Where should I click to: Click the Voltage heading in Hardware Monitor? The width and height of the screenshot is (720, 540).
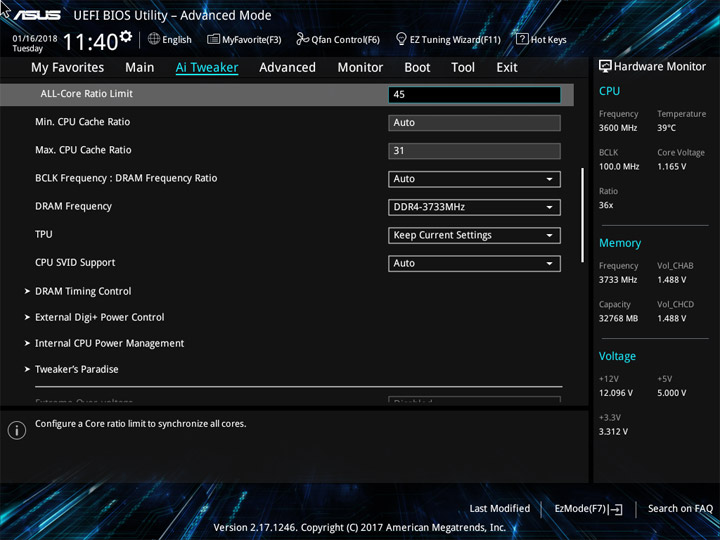(617, 356)
